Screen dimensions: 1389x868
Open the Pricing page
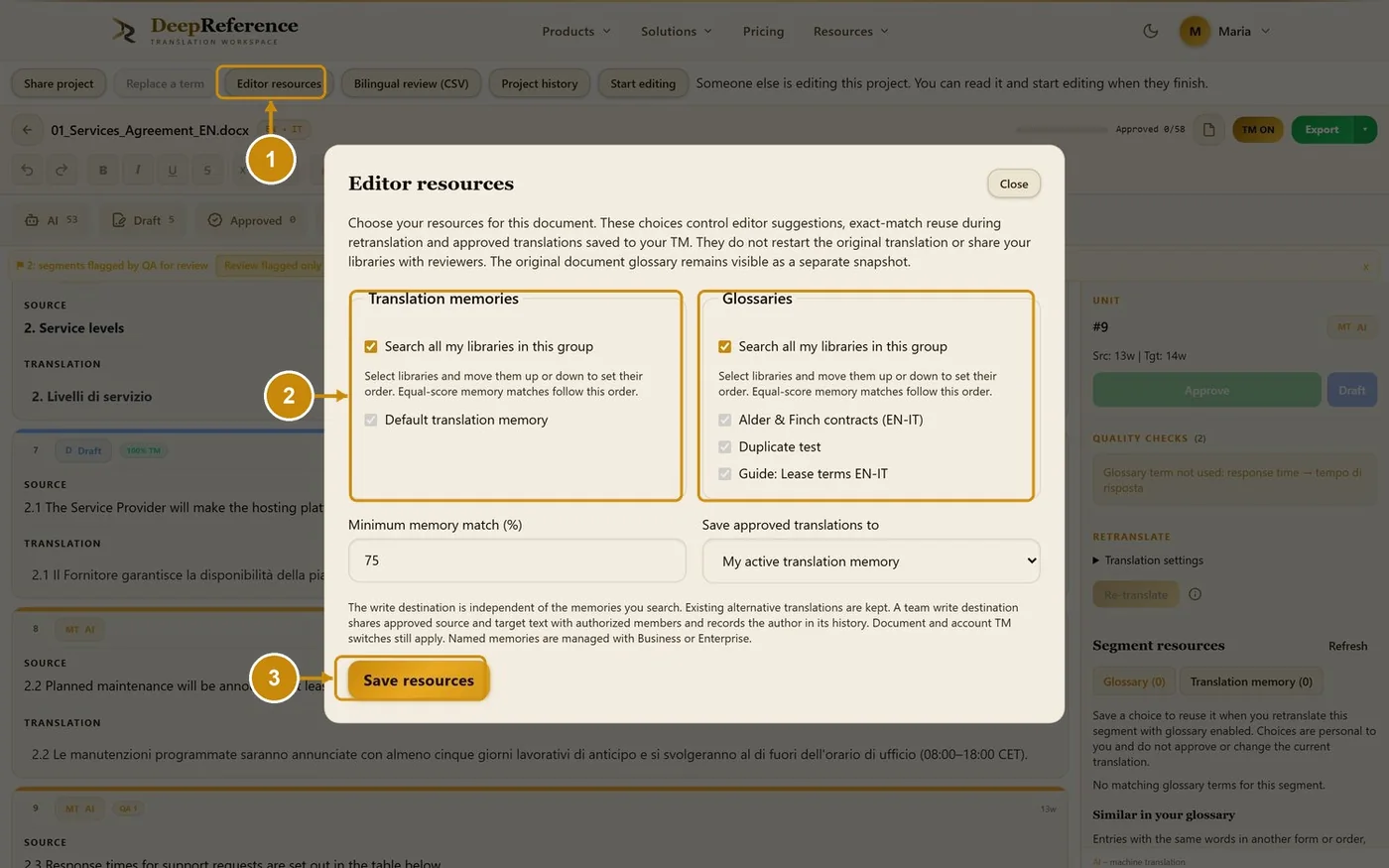point(763,31)
